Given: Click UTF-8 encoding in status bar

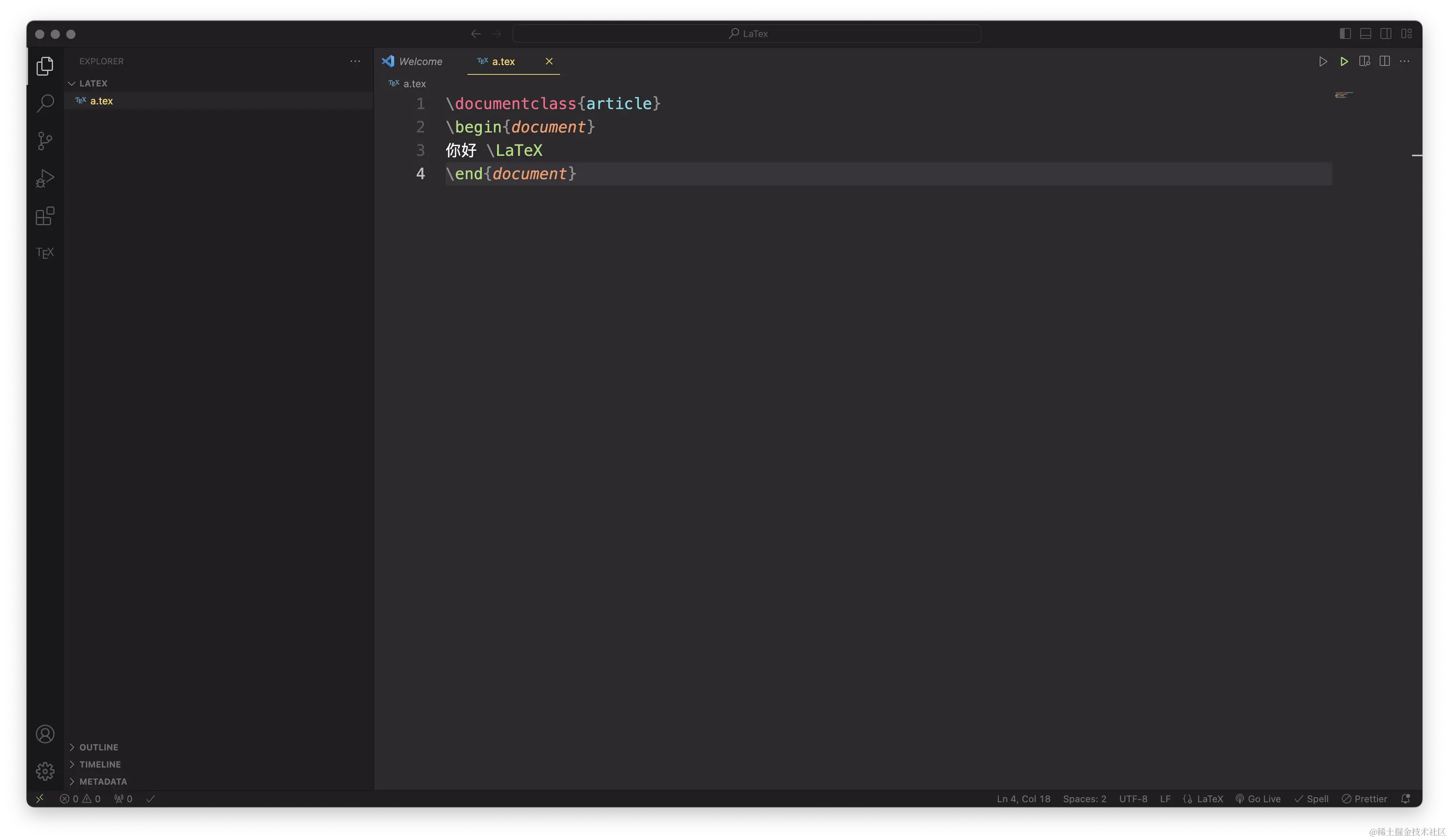Looking at the screenshot, I should pos(1133,799).
